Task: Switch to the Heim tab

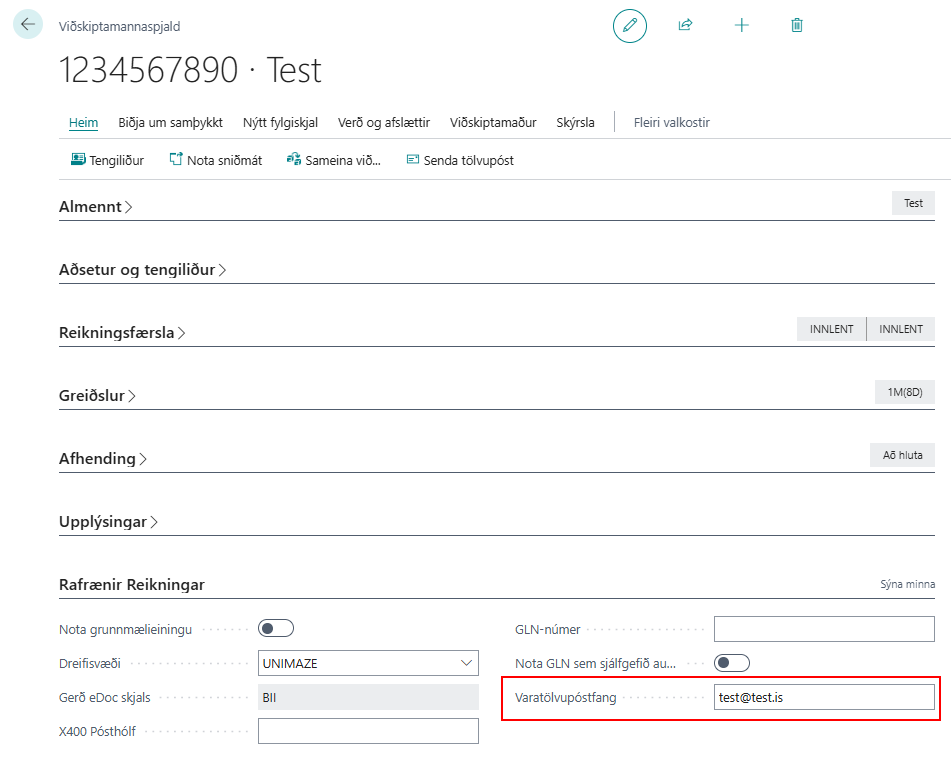Action: coord(83,123)
